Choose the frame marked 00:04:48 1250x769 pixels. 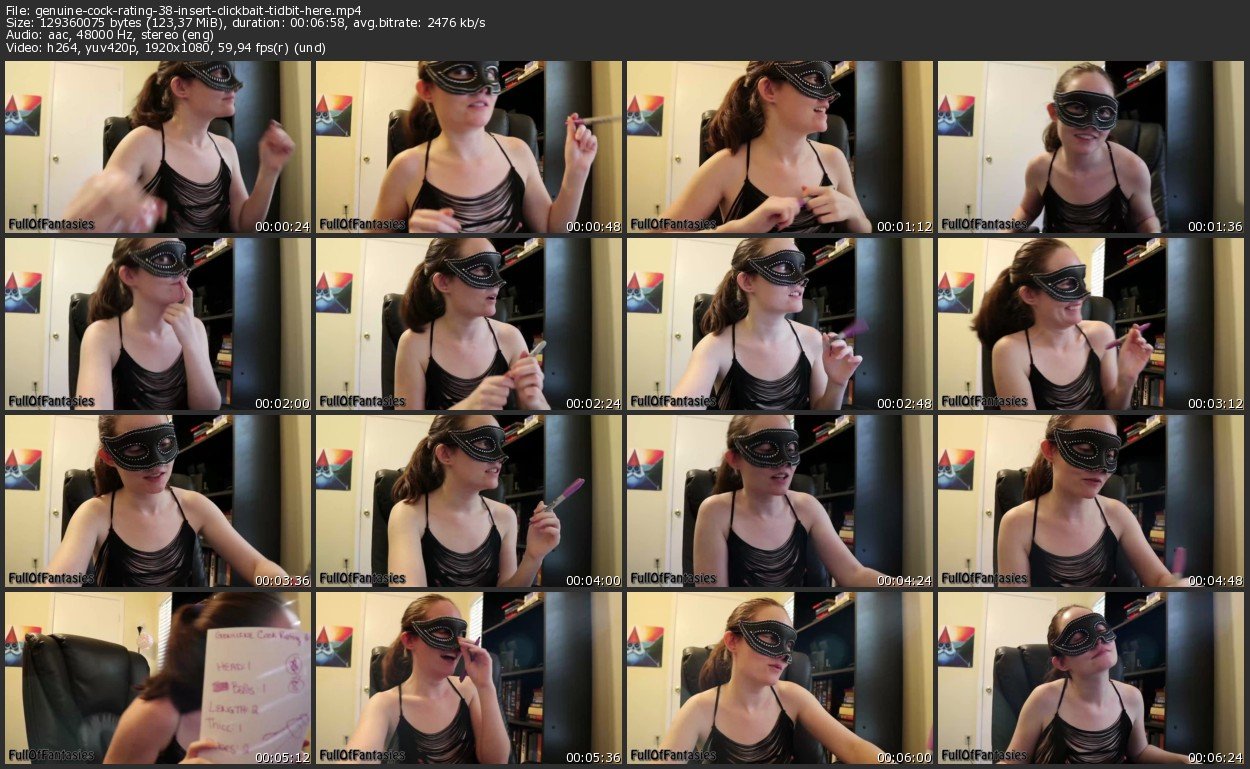click(1091, 501)
